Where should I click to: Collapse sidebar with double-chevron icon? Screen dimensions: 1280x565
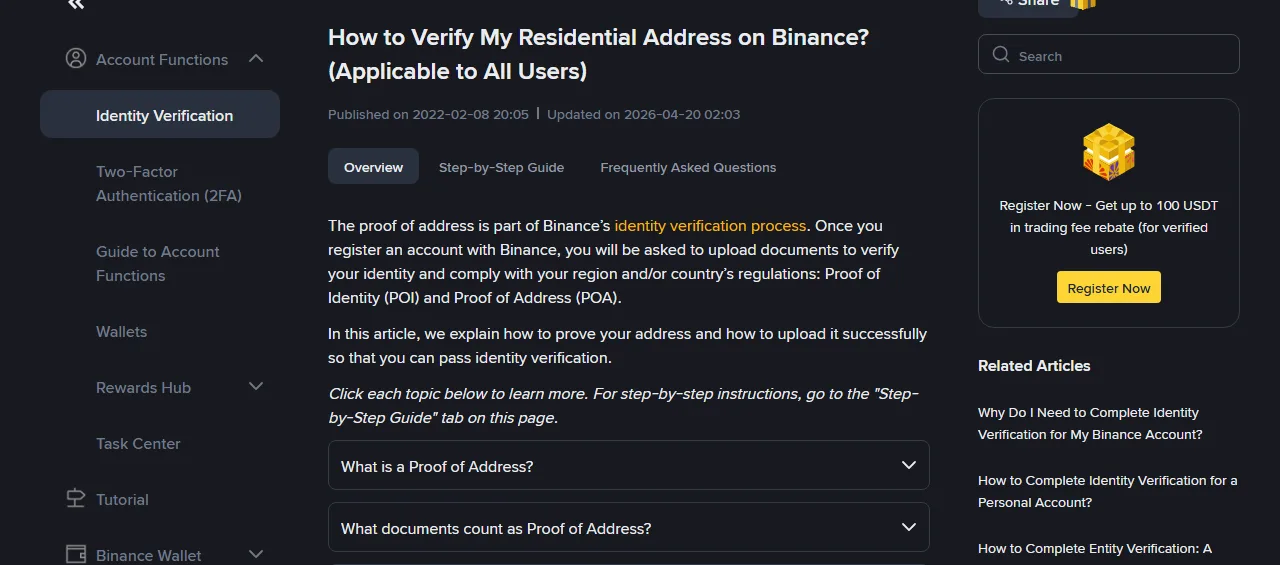pyautogui.click(x=76, y=5)
